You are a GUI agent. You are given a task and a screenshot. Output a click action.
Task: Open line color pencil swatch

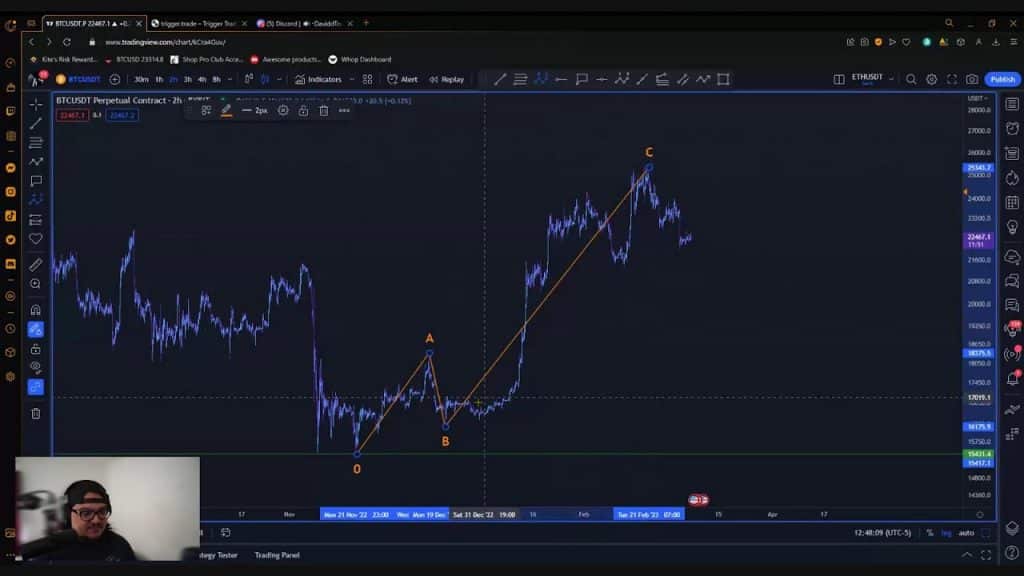tap(227, 110)
